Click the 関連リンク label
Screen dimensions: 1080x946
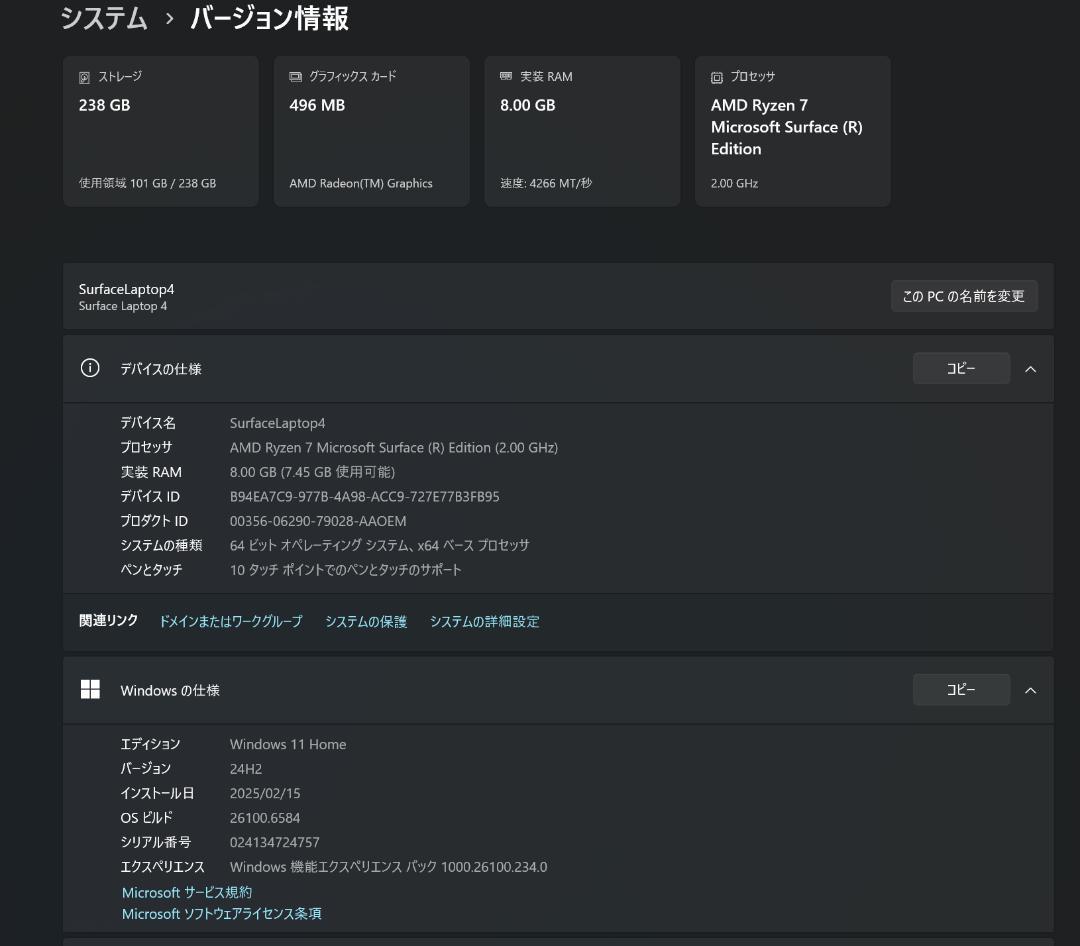click(x=108, y=621)
